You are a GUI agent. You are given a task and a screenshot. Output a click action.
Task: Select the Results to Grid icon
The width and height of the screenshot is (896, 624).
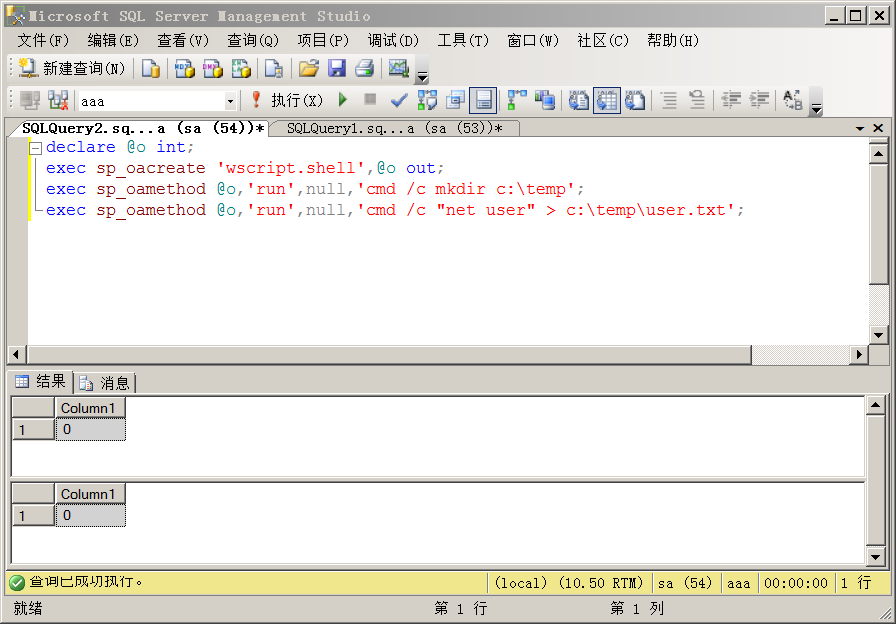[x=607, y=101]
